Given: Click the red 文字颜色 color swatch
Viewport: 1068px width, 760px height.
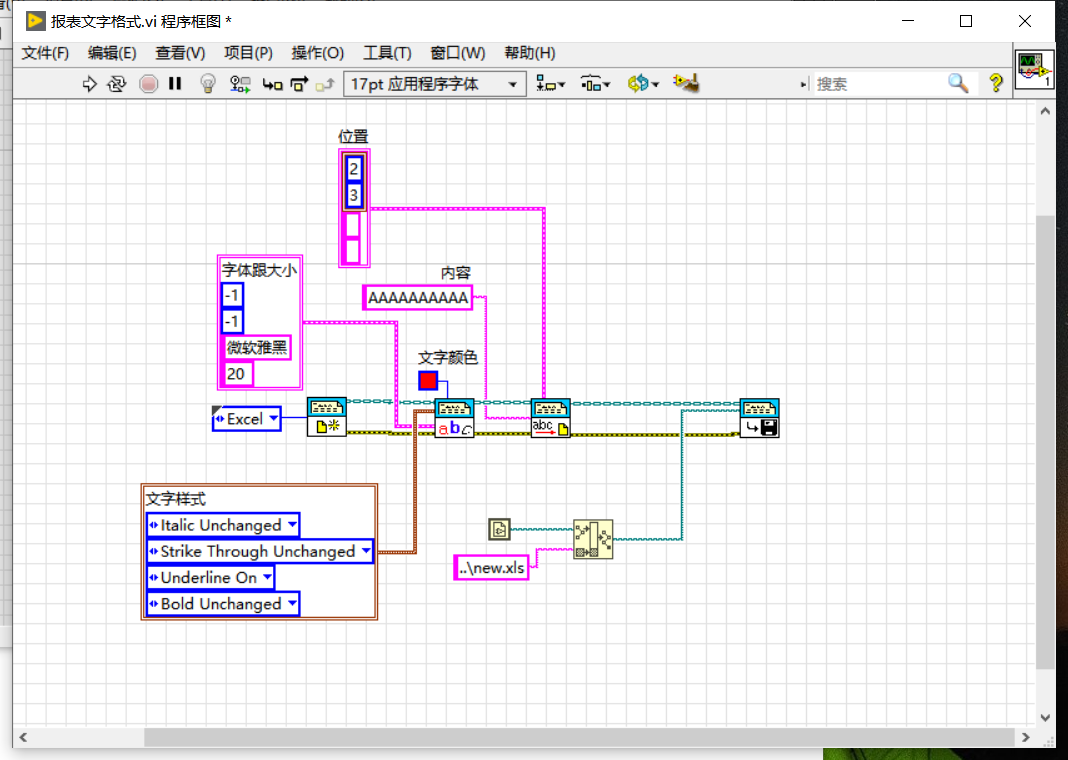Looking at the screenshot, I should click(x=429, y=381).
